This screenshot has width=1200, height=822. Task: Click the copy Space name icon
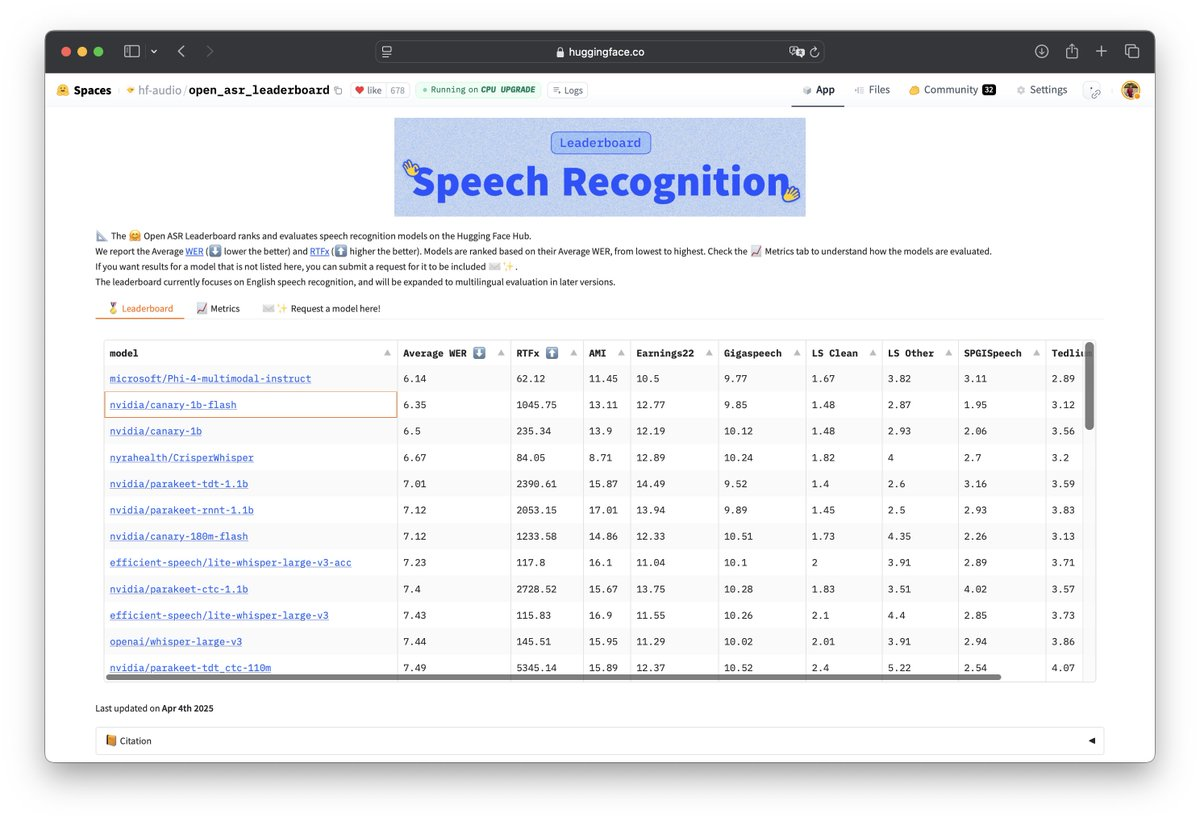point(338,89)
